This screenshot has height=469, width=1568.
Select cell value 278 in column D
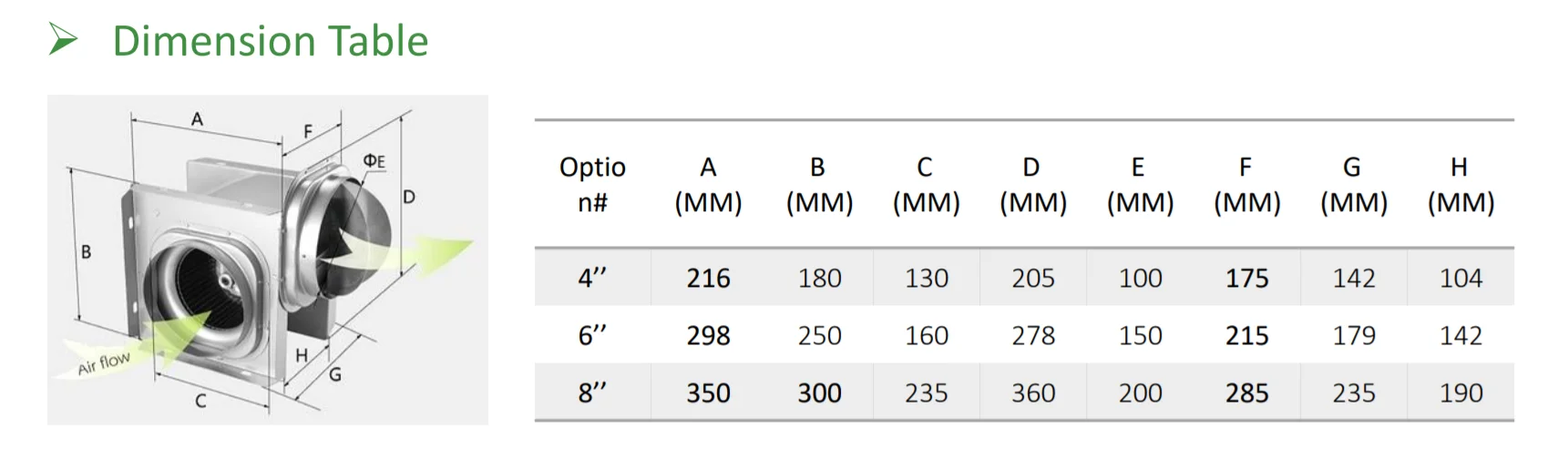[x=1033, y=335]
